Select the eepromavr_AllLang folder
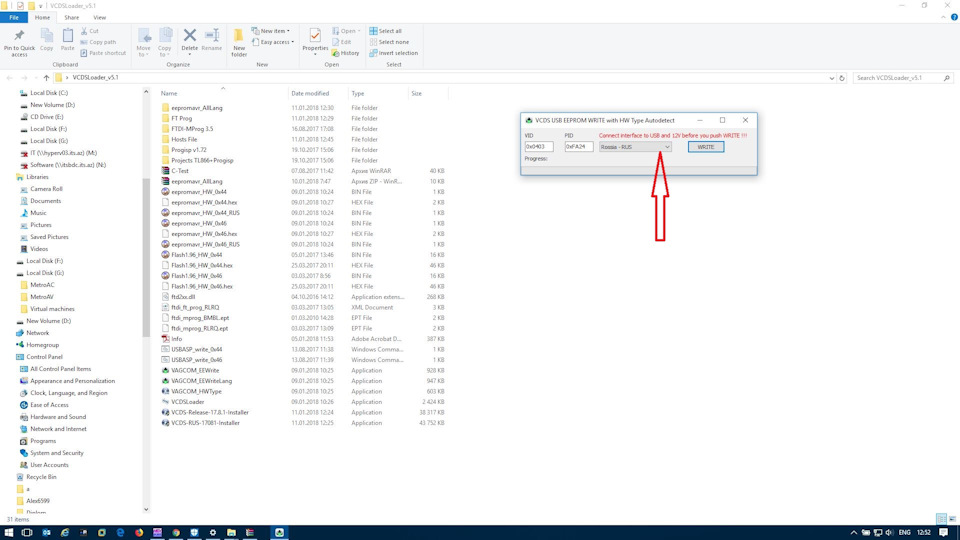 point(192,108)
